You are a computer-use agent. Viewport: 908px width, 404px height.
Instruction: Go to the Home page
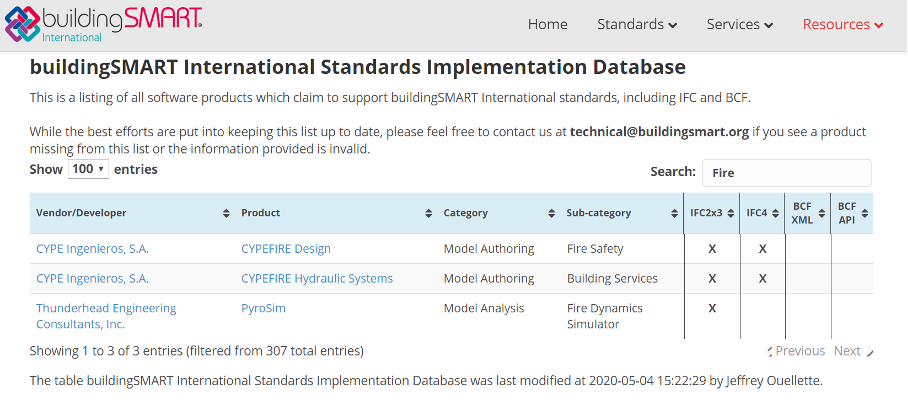(547, 24)
